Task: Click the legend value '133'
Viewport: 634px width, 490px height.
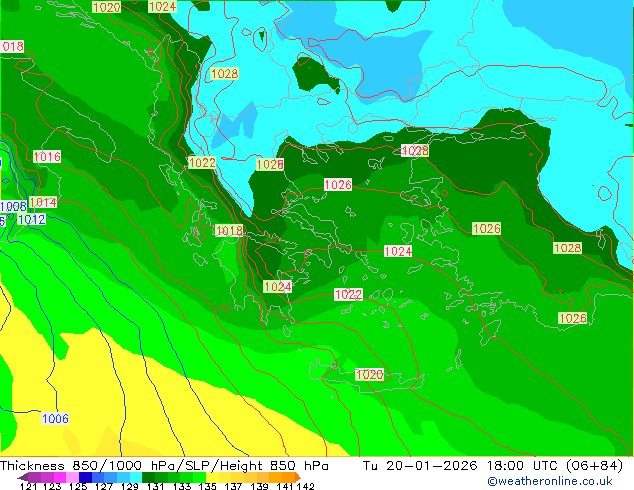Action: pos(182,486)
